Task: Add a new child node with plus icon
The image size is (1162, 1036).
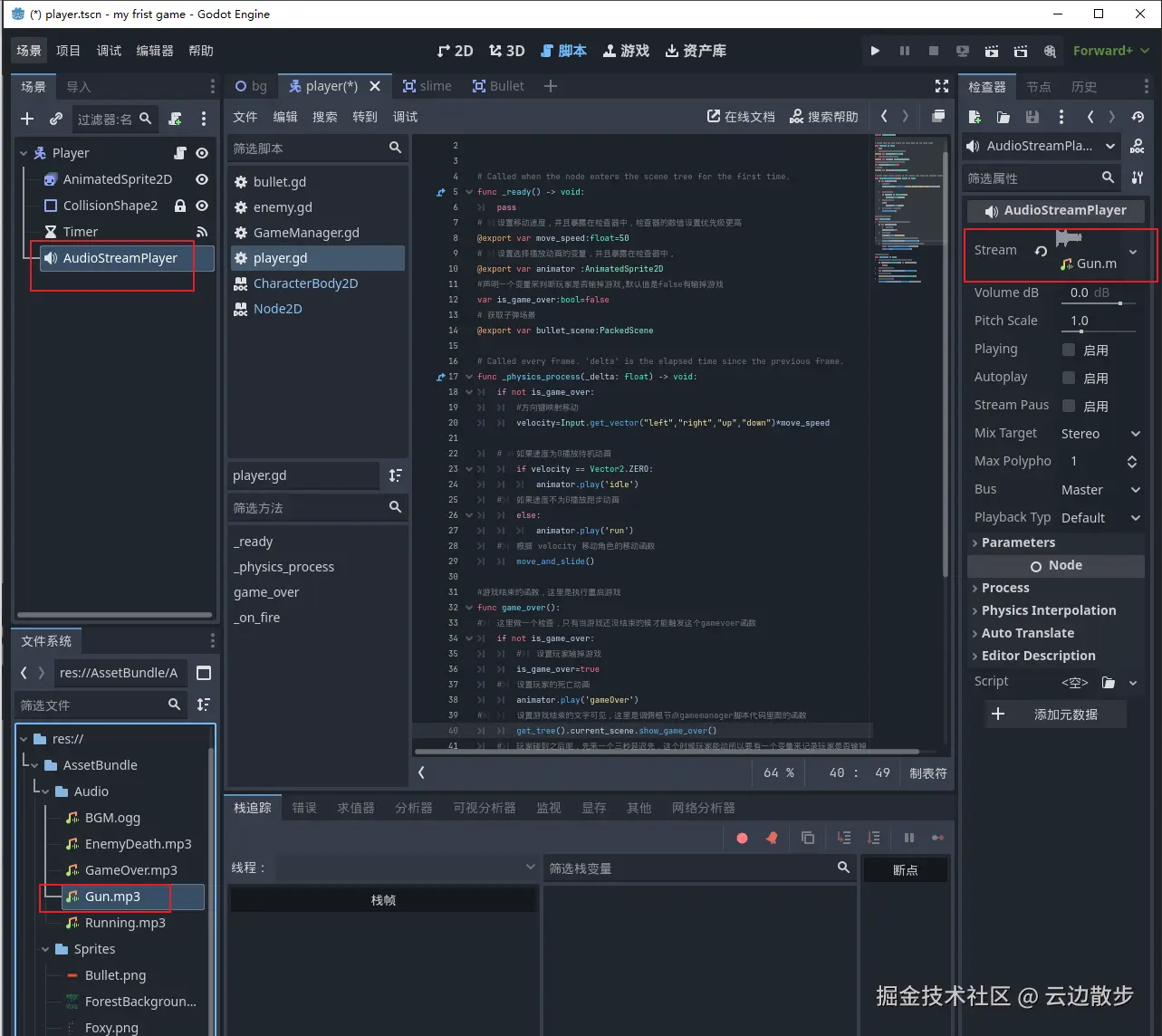Action: [27, 119]
